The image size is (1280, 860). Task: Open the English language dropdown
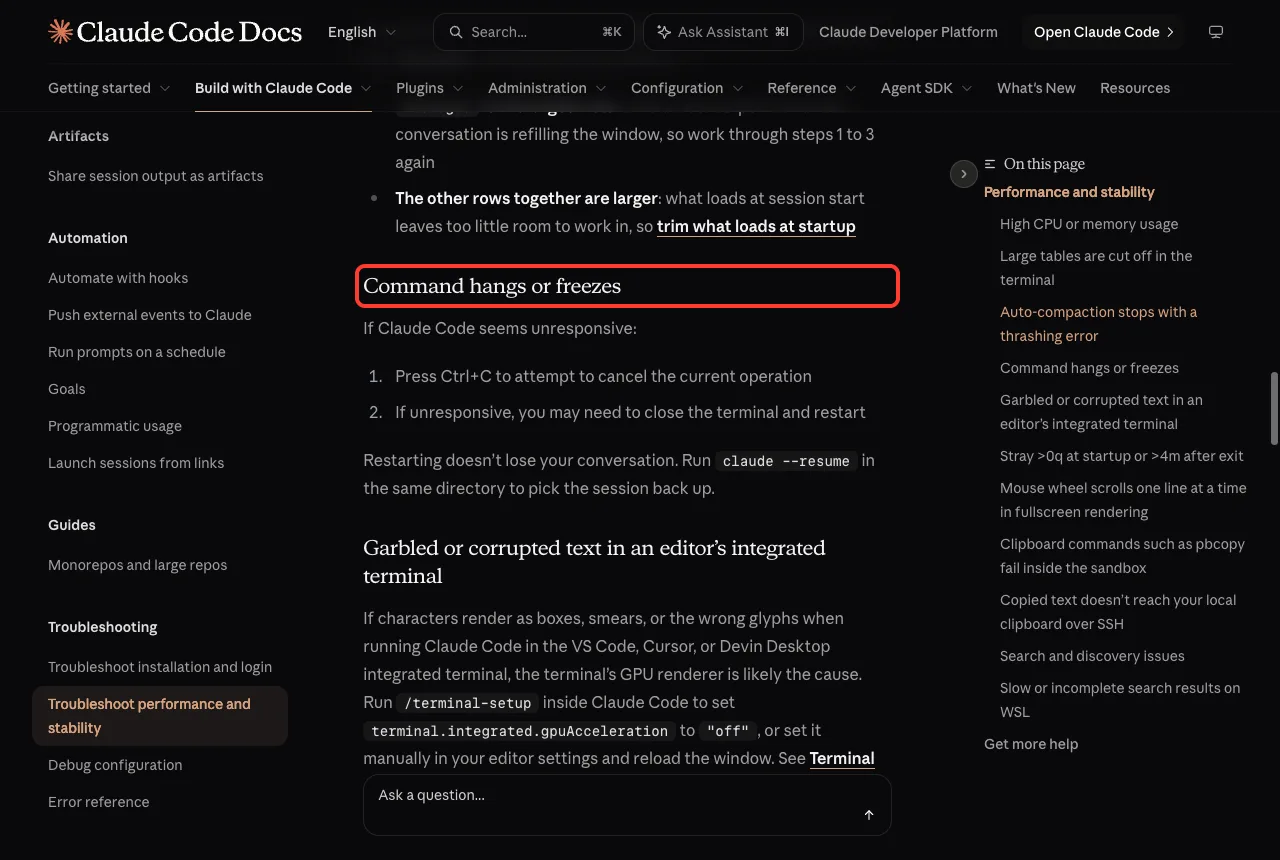click(x=362, y=32)
